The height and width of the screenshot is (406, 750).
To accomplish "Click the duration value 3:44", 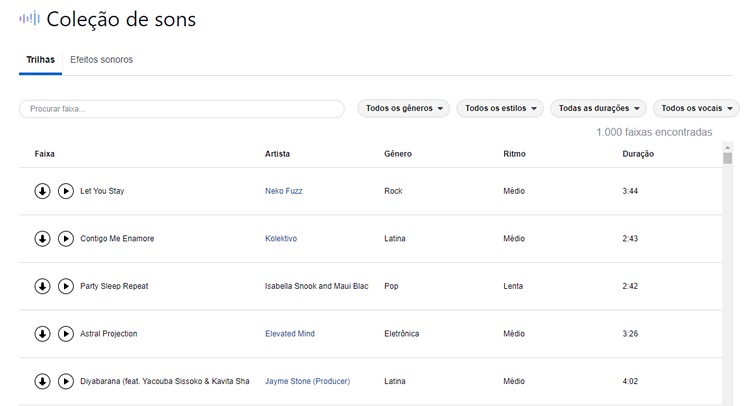I will click(x=630, y=191).
